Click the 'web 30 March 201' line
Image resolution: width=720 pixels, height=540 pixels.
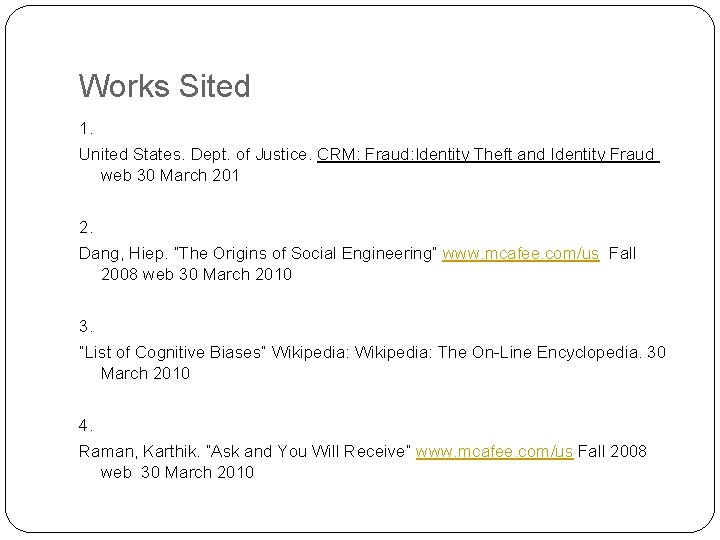pyautogui.click(x=170, y=176)
